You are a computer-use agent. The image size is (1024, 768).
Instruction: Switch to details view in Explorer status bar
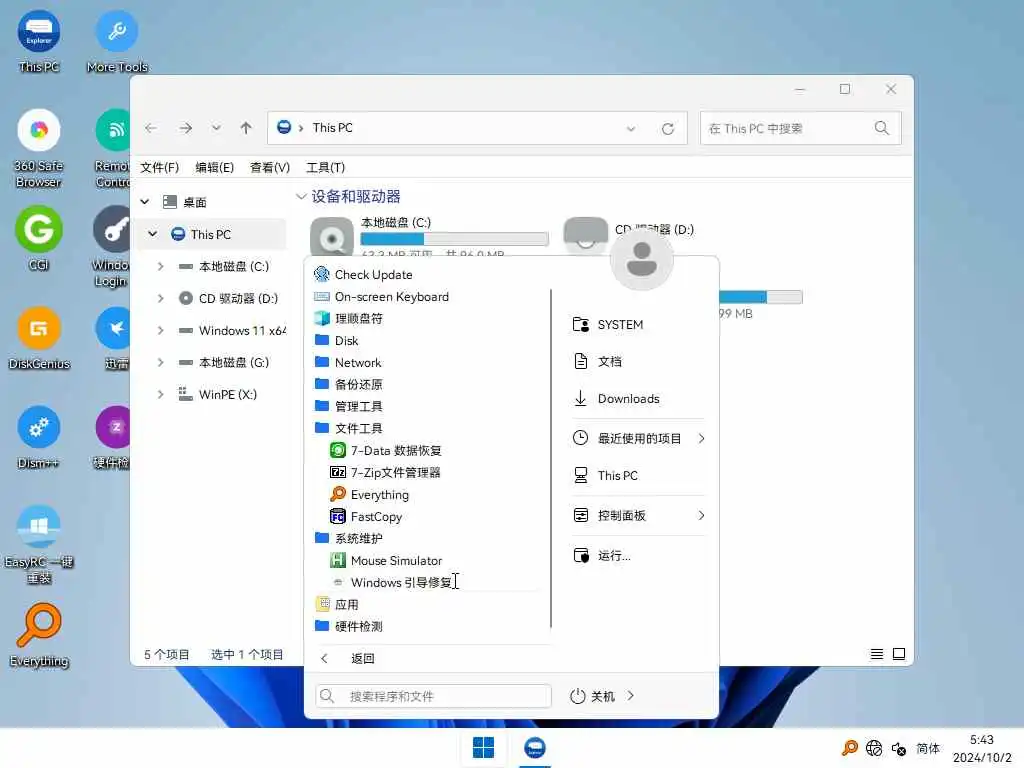[x=877, y=654]
